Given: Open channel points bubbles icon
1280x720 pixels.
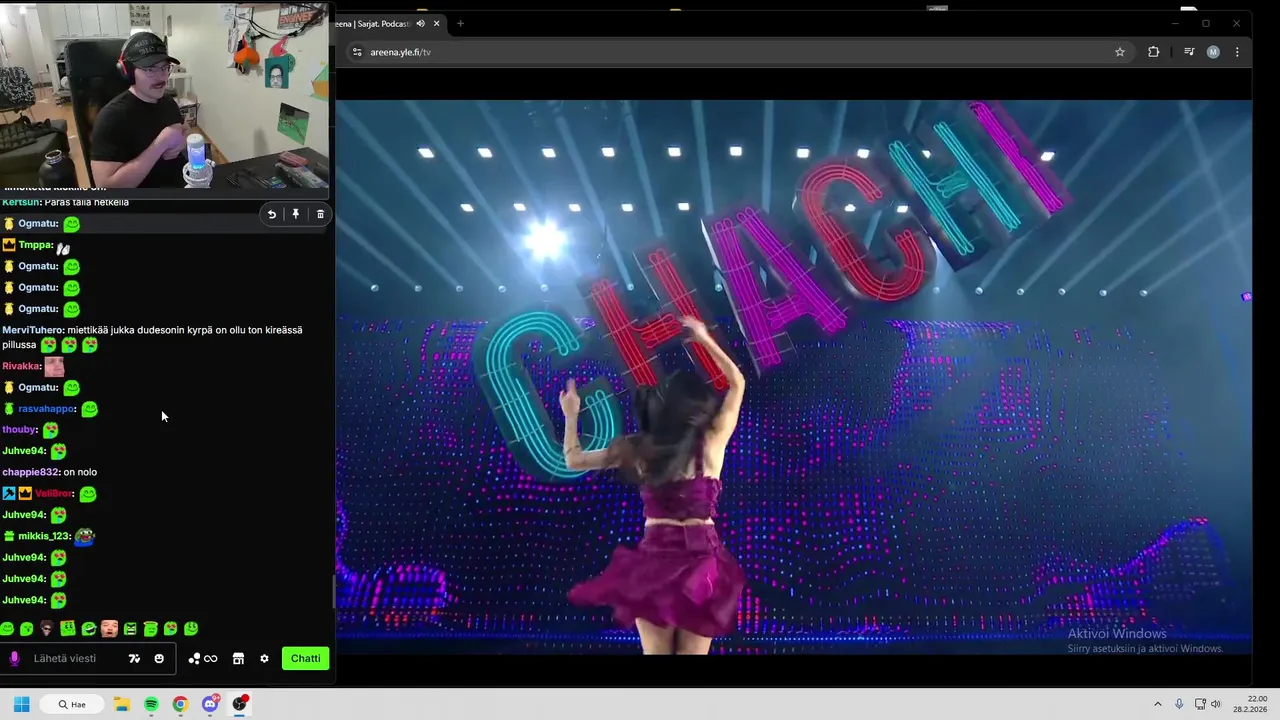Looking at the screenshot, I should [202, 658].
